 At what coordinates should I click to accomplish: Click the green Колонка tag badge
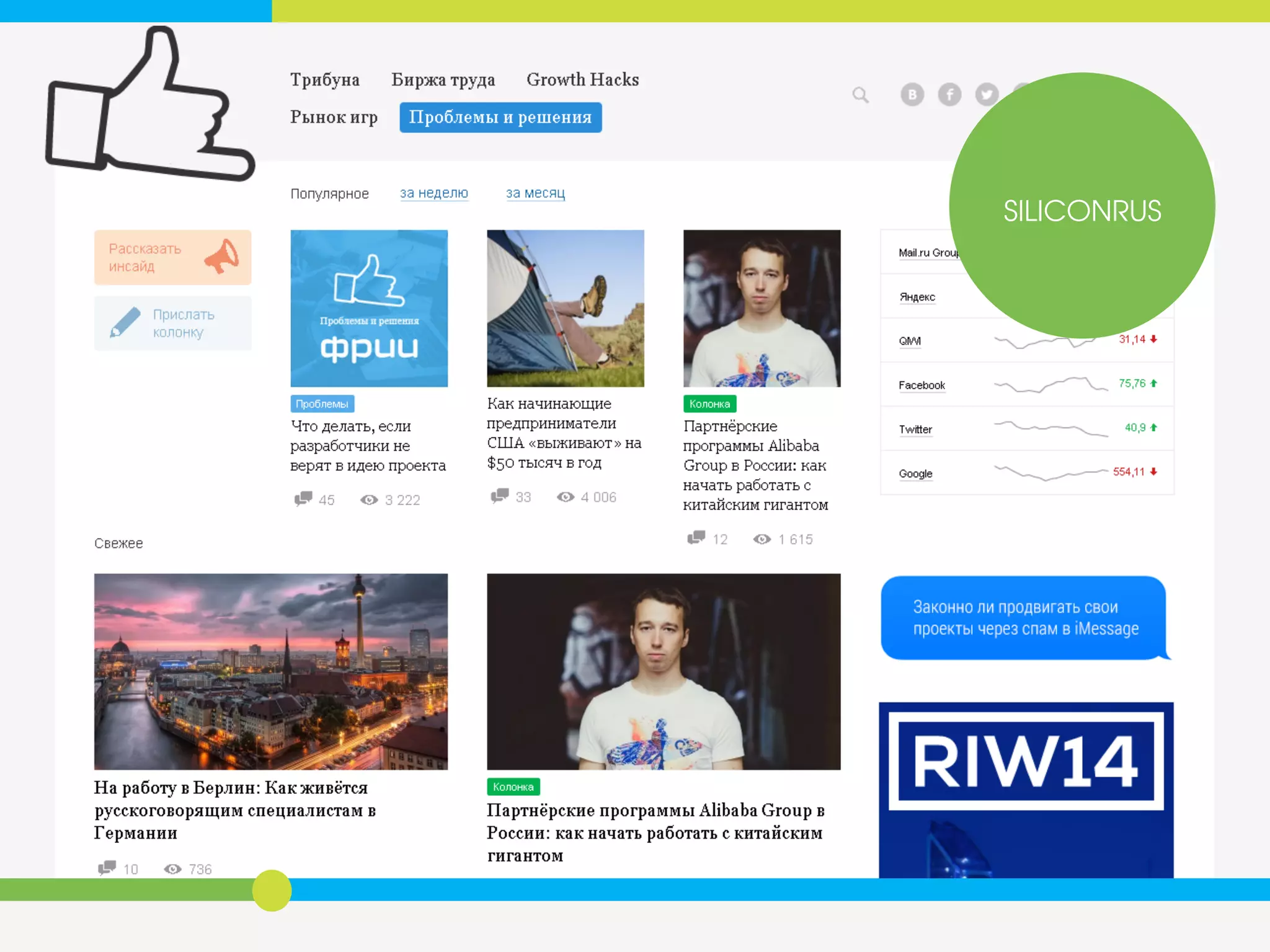[709, 404]
